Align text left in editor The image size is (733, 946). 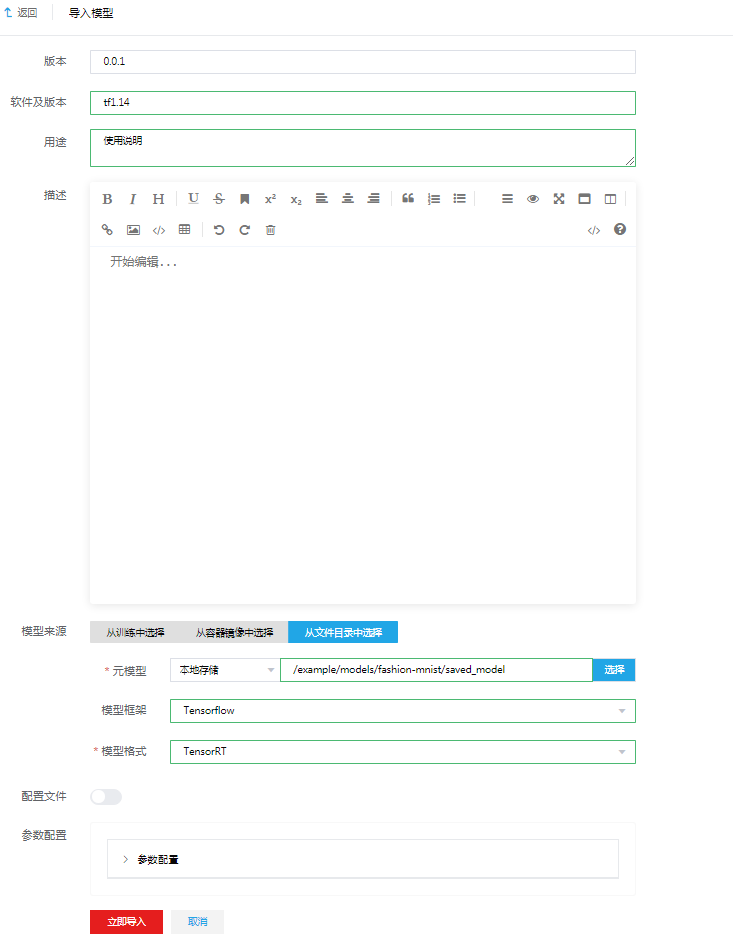[x=322, y=198]
